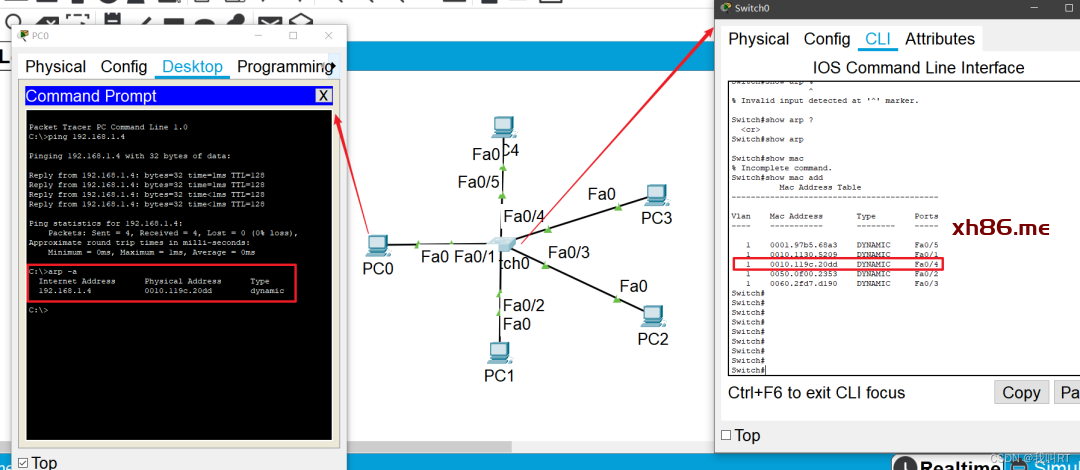Screen dimensions: 1080x470
Task: Close Command Prompt with X button
Action: (322, 96)
